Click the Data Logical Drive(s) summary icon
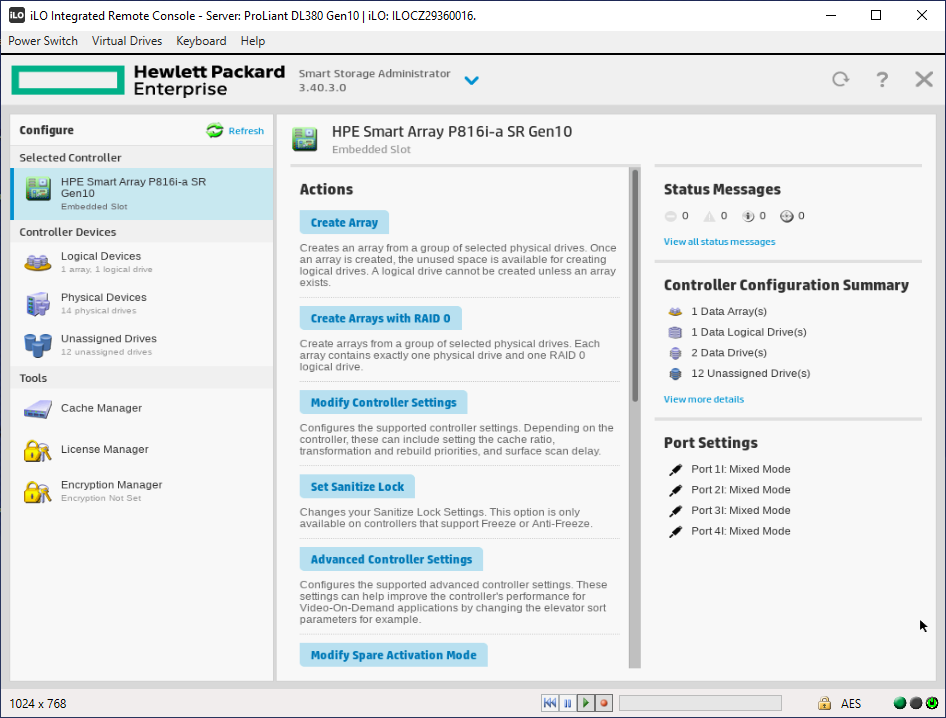Screen dimensions: 946x718 tap(675, 332)
